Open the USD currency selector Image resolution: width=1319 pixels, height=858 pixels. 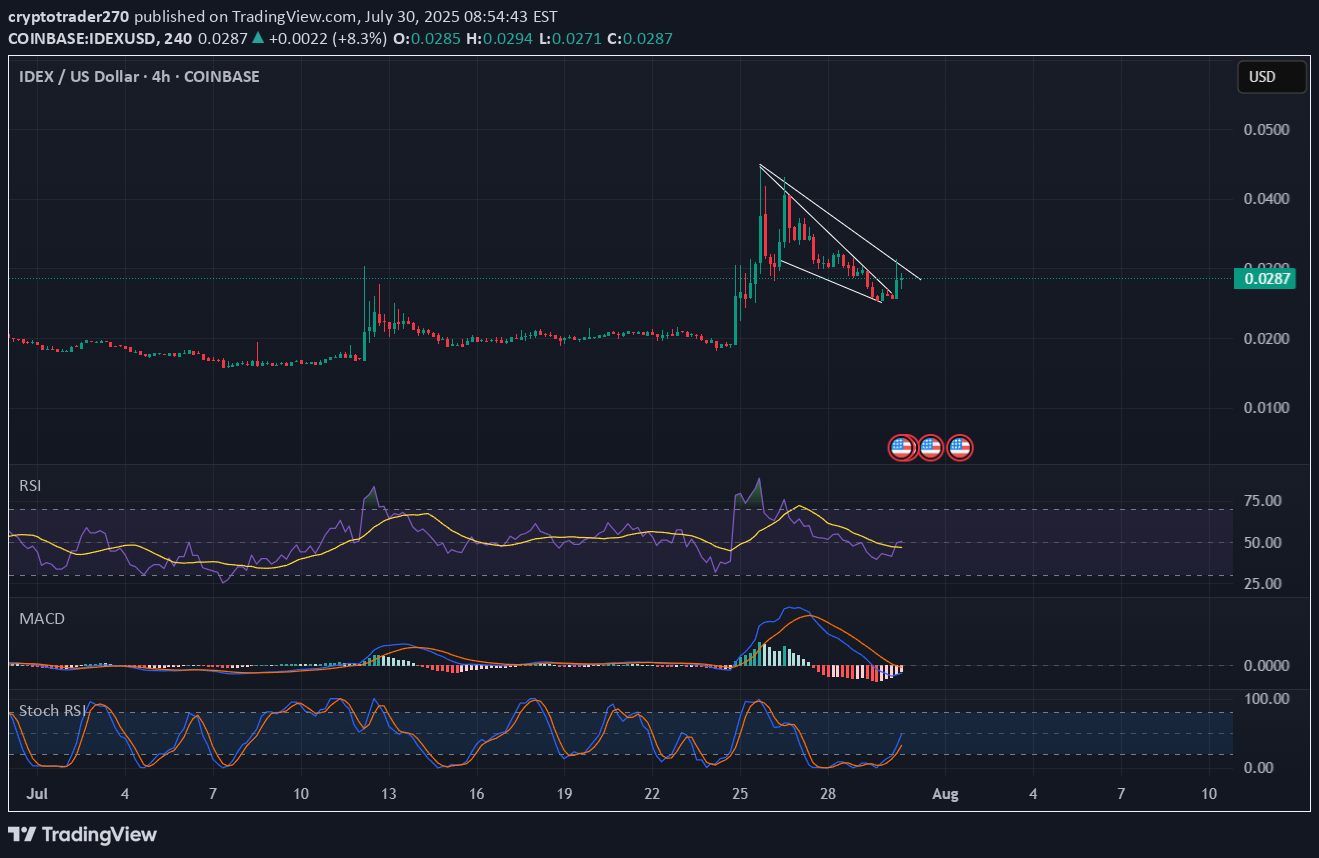pos(1272,77)
